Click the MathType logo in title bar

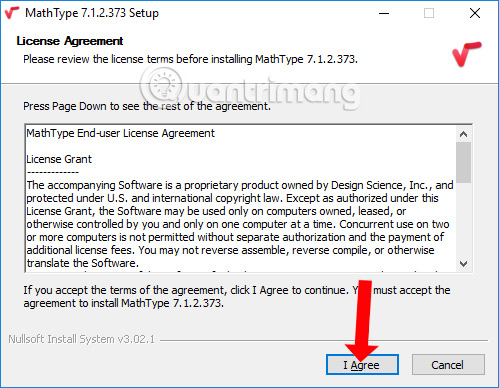[x=11, y=13]
